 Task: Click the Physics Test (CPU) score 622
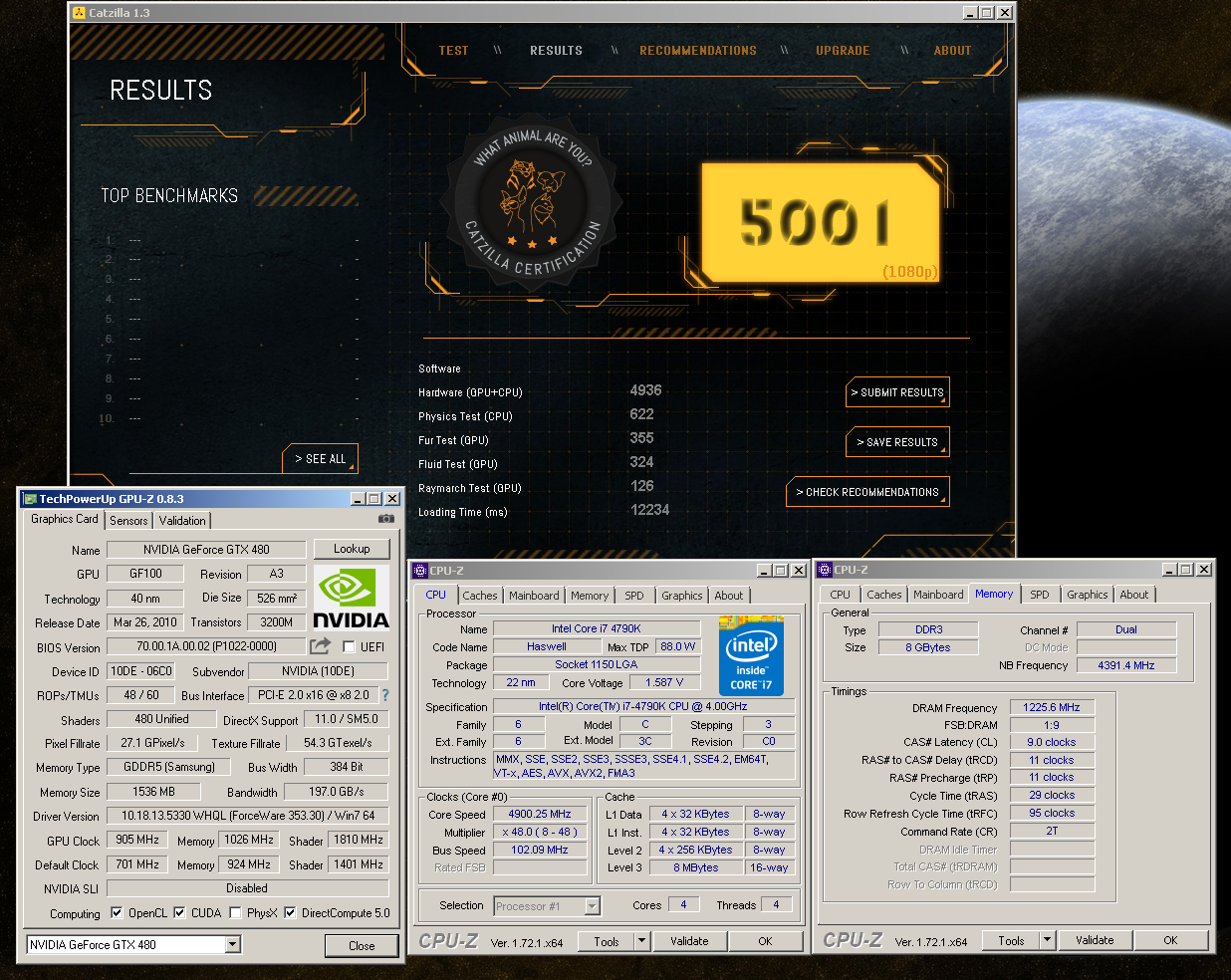(x=641, y=414)
